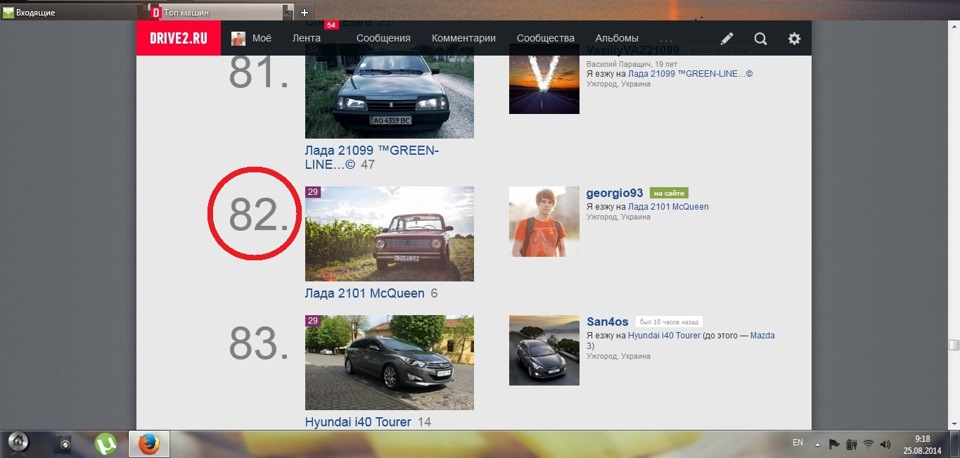Open San4os avatar image
This screenshot has height=458, width=960.
click(544, 350)
